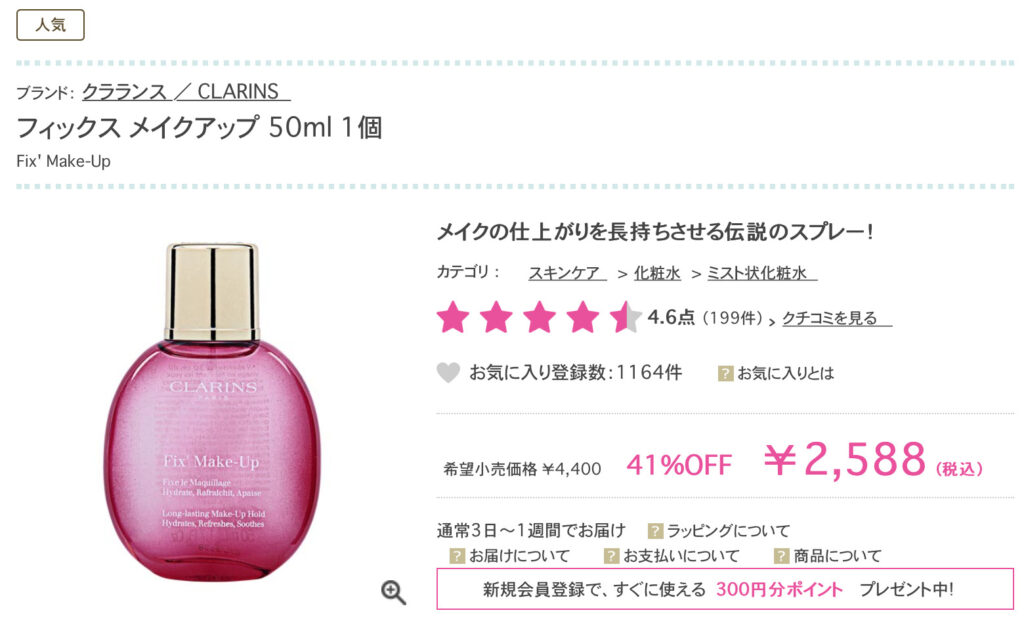Click the magnifier zoom icon under product image
The width and height of the screenshot is (1024, 621).
(393, 592)
